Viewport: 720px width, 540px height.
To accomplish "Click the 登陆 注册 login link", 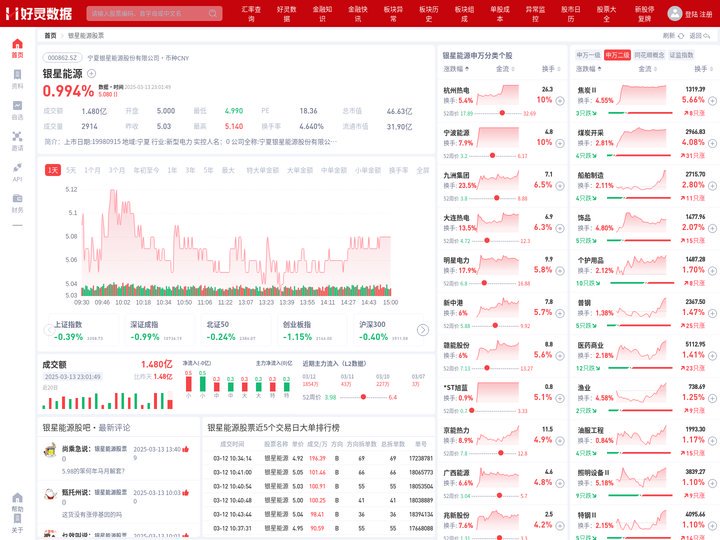I will pyautogui.click(x=698, y=14).
